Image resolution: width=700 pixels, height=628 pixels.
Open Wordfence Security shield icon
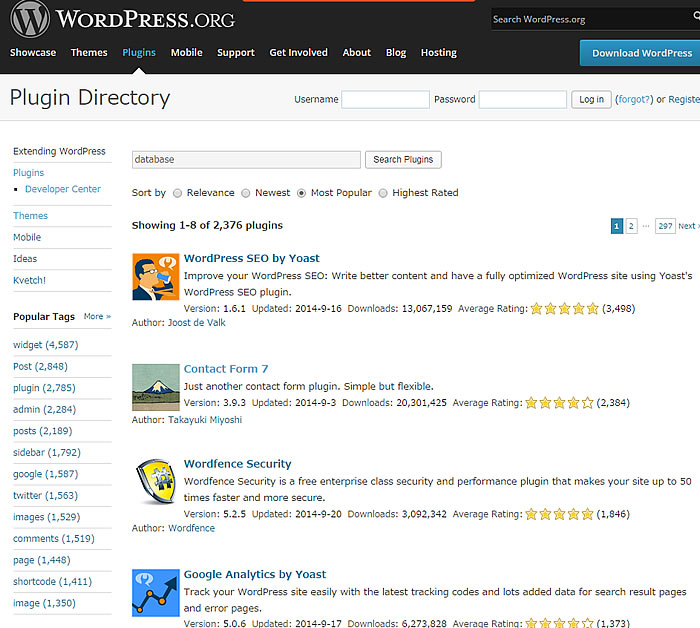pyautogui.click(x=155, y=482)
